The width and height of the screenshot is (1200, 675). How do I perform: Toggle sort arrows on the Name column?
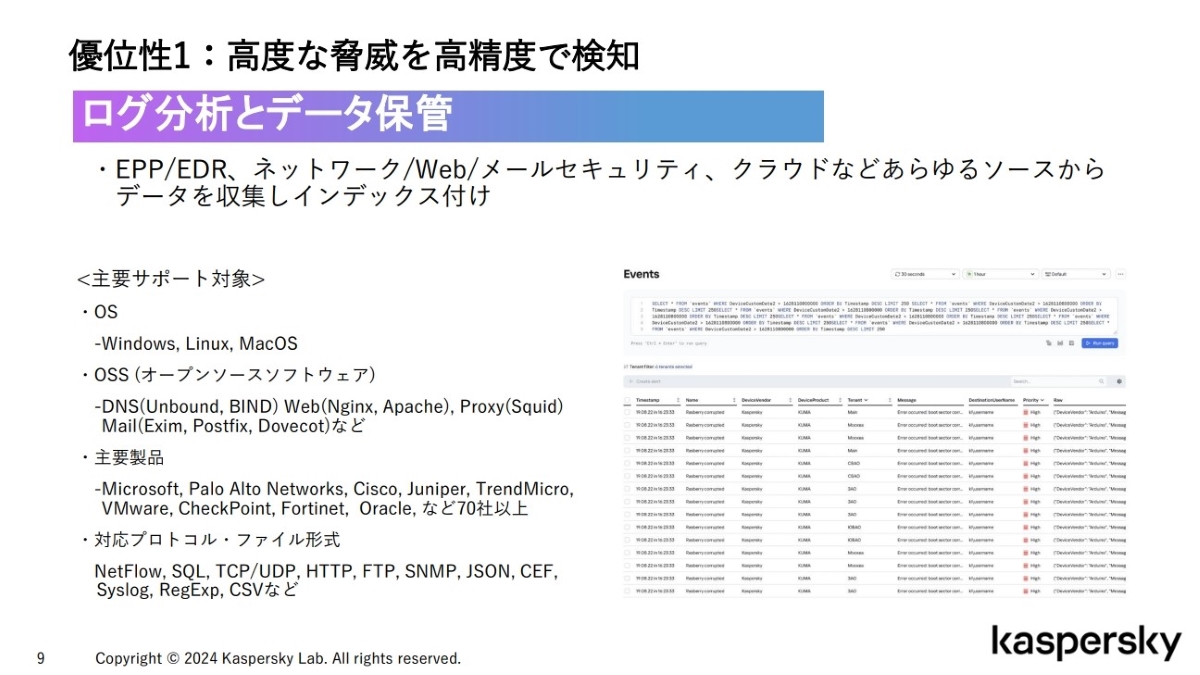pos(734,400)
